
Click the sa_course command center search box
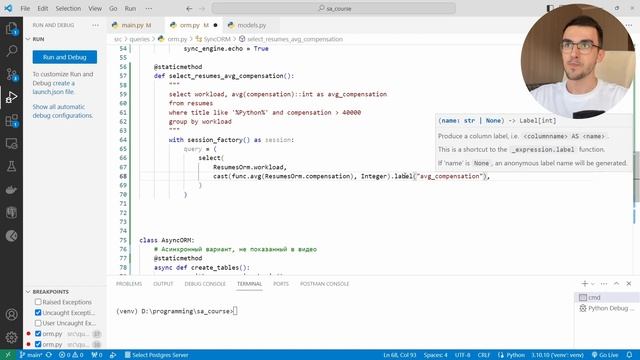(334, 8)
